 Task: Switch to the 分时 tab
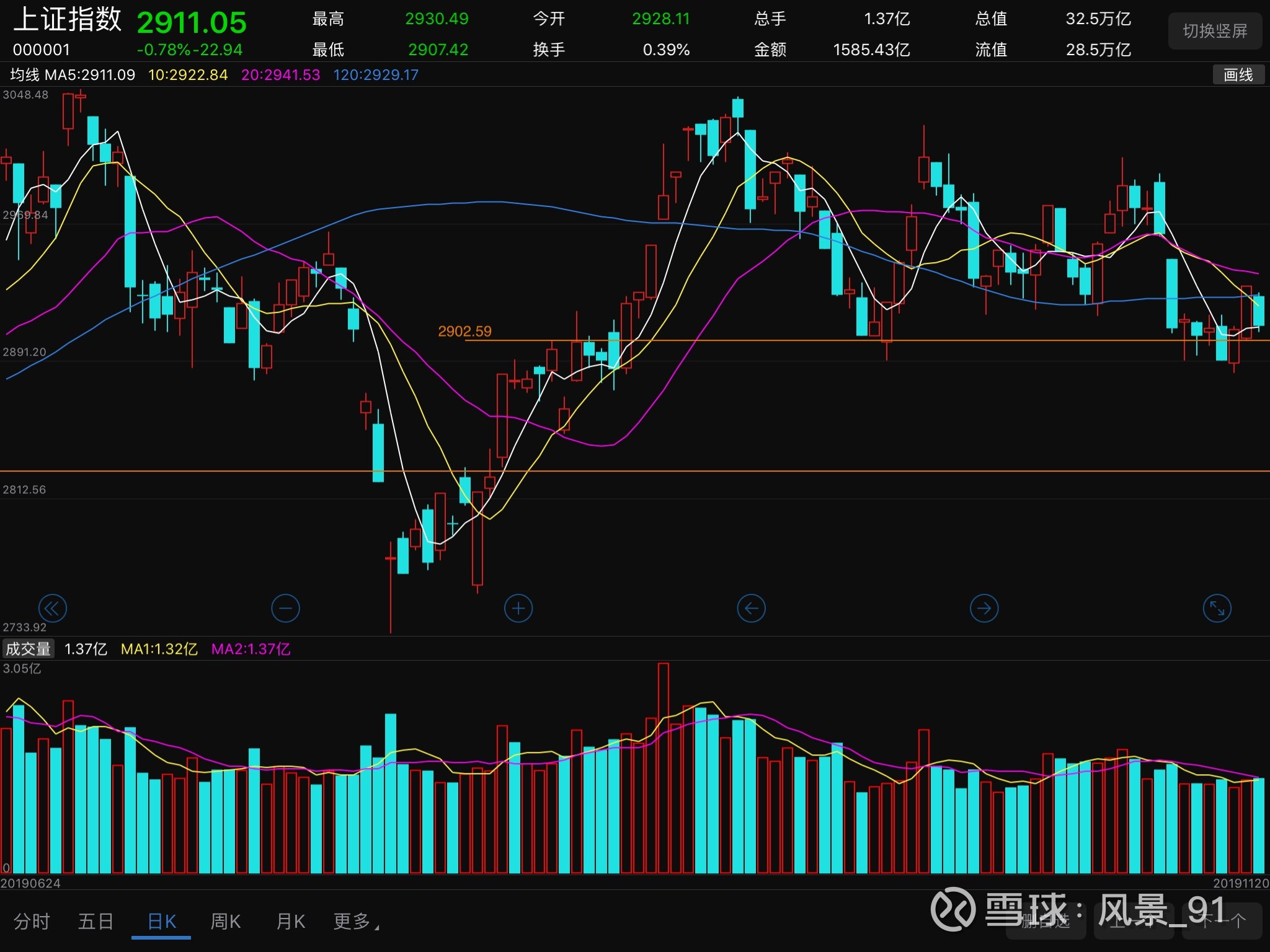(32, 922)
